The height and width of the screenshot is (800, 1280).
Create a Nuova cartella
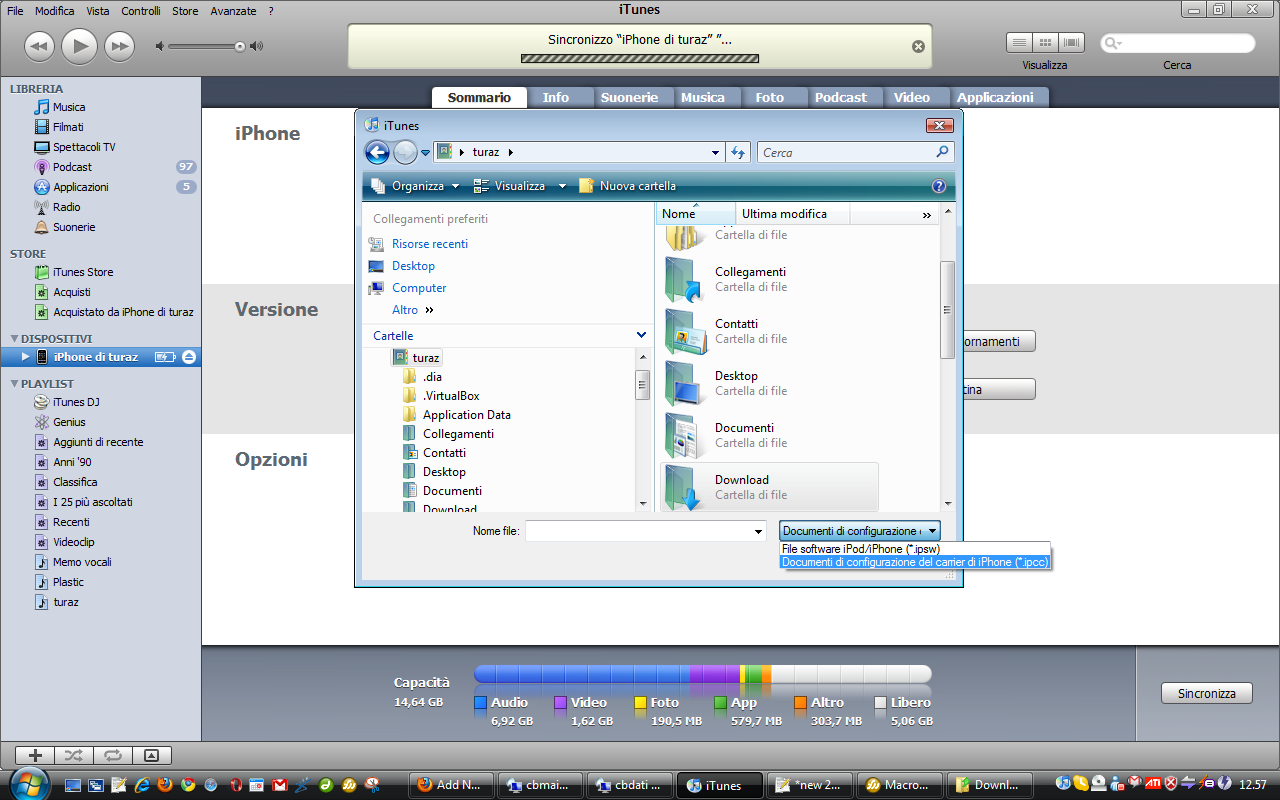pyautogui.click(x=627, y=186)
